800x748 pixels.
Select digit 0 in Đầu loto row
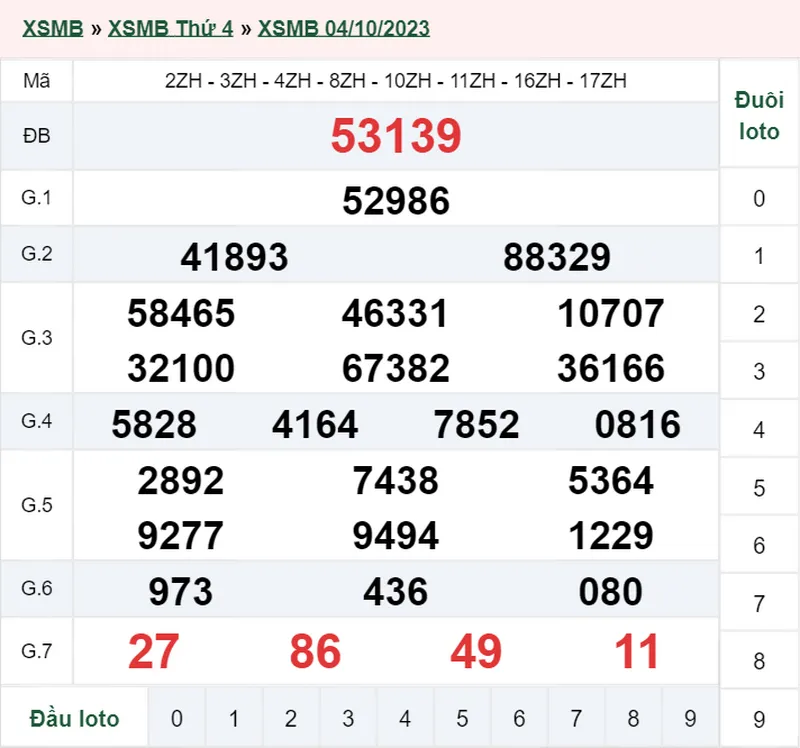click(x=177, y=718)
